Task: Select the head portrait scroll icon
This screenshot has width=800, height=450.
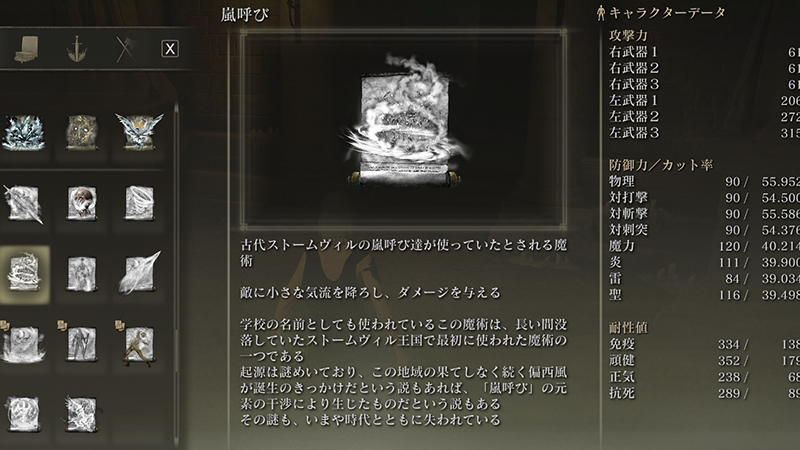Action: click(82, 203)
